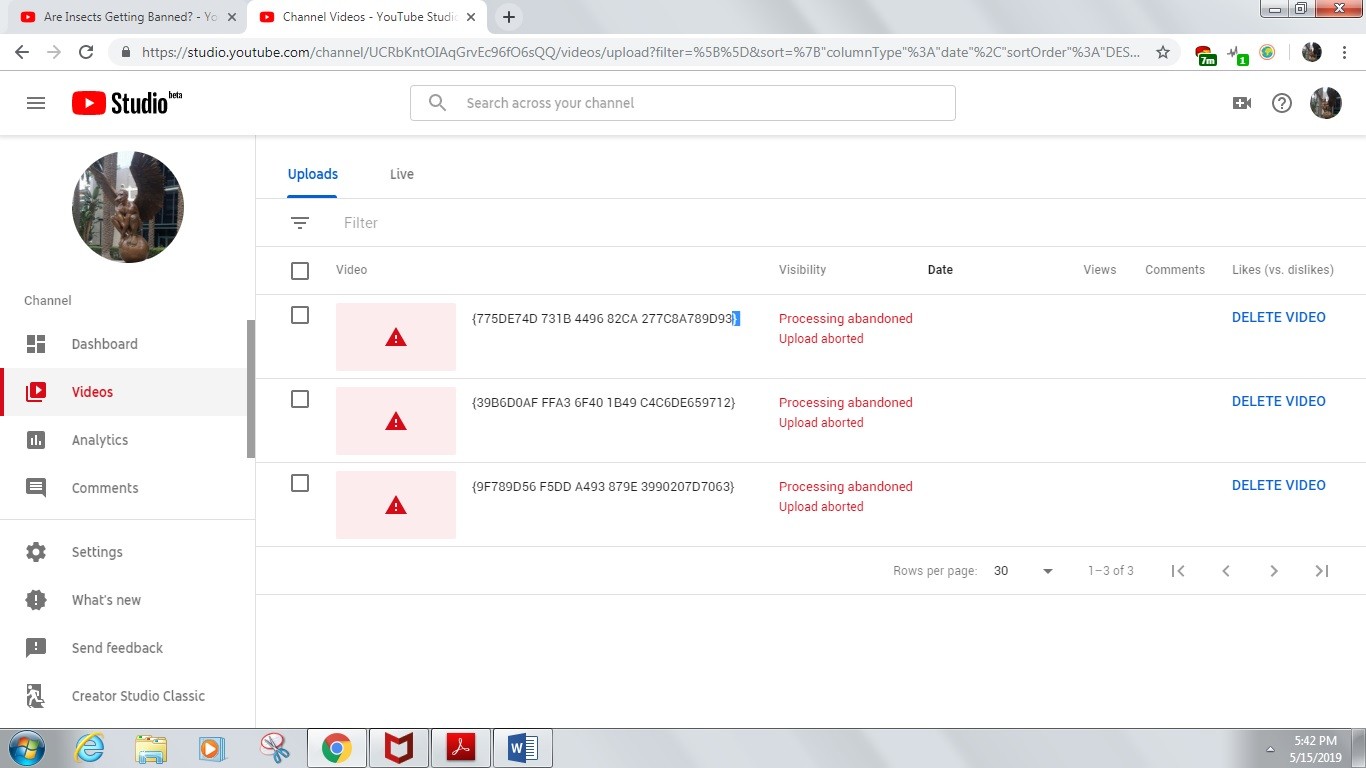Open the help question mark icon
This screenshot has width=1366, height=768.
(x=1282, y=103)
